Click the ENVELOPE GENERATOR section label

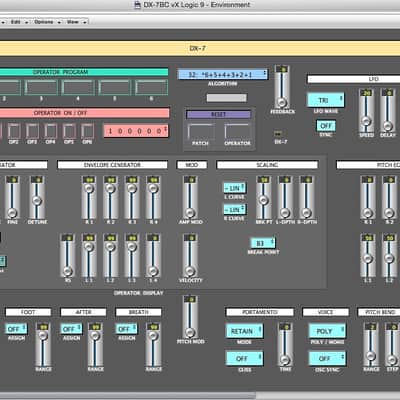click(x=112, y=165)
